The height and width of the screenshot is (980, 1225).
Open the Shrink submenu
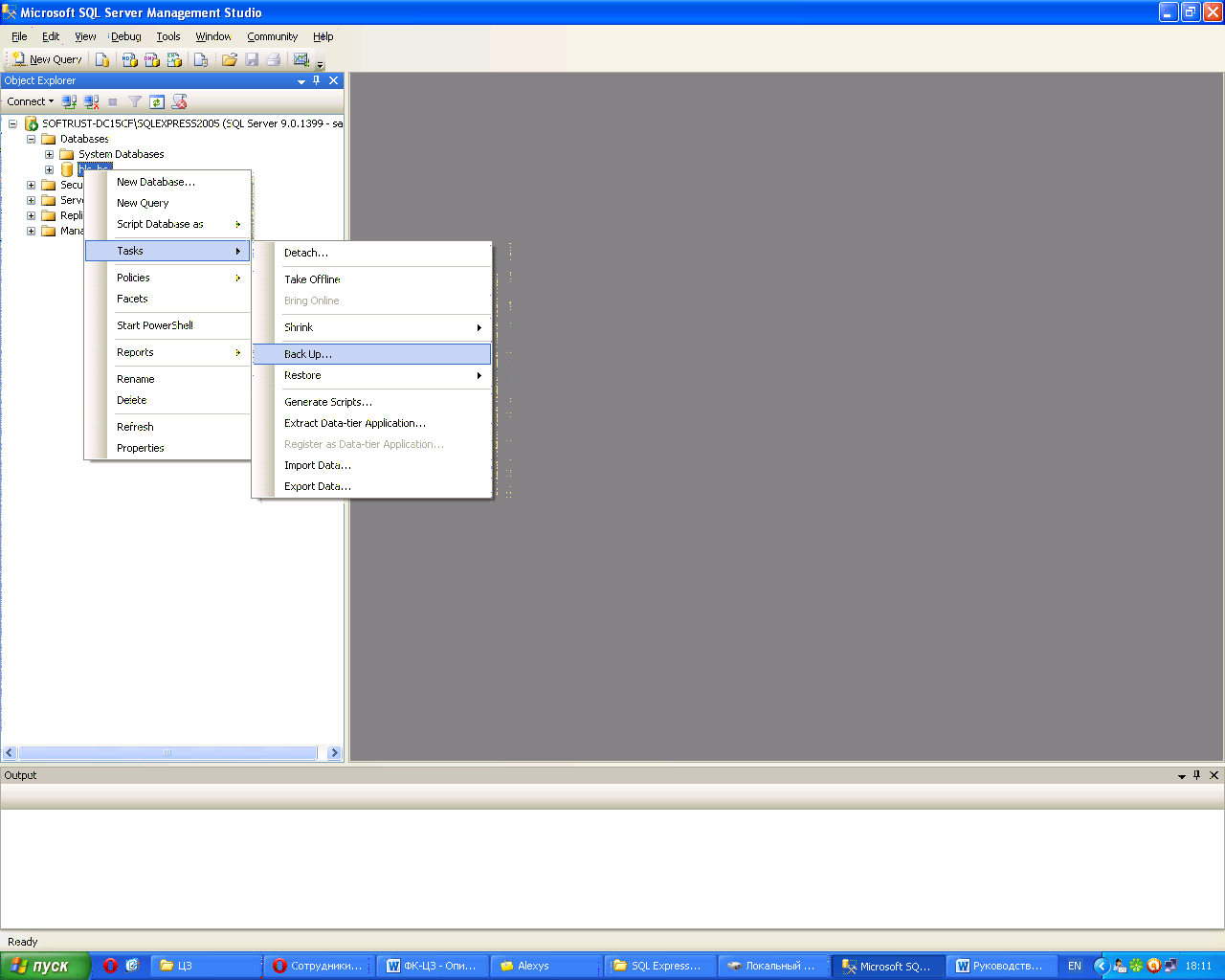pyautogui.click(x=372, y=327)
